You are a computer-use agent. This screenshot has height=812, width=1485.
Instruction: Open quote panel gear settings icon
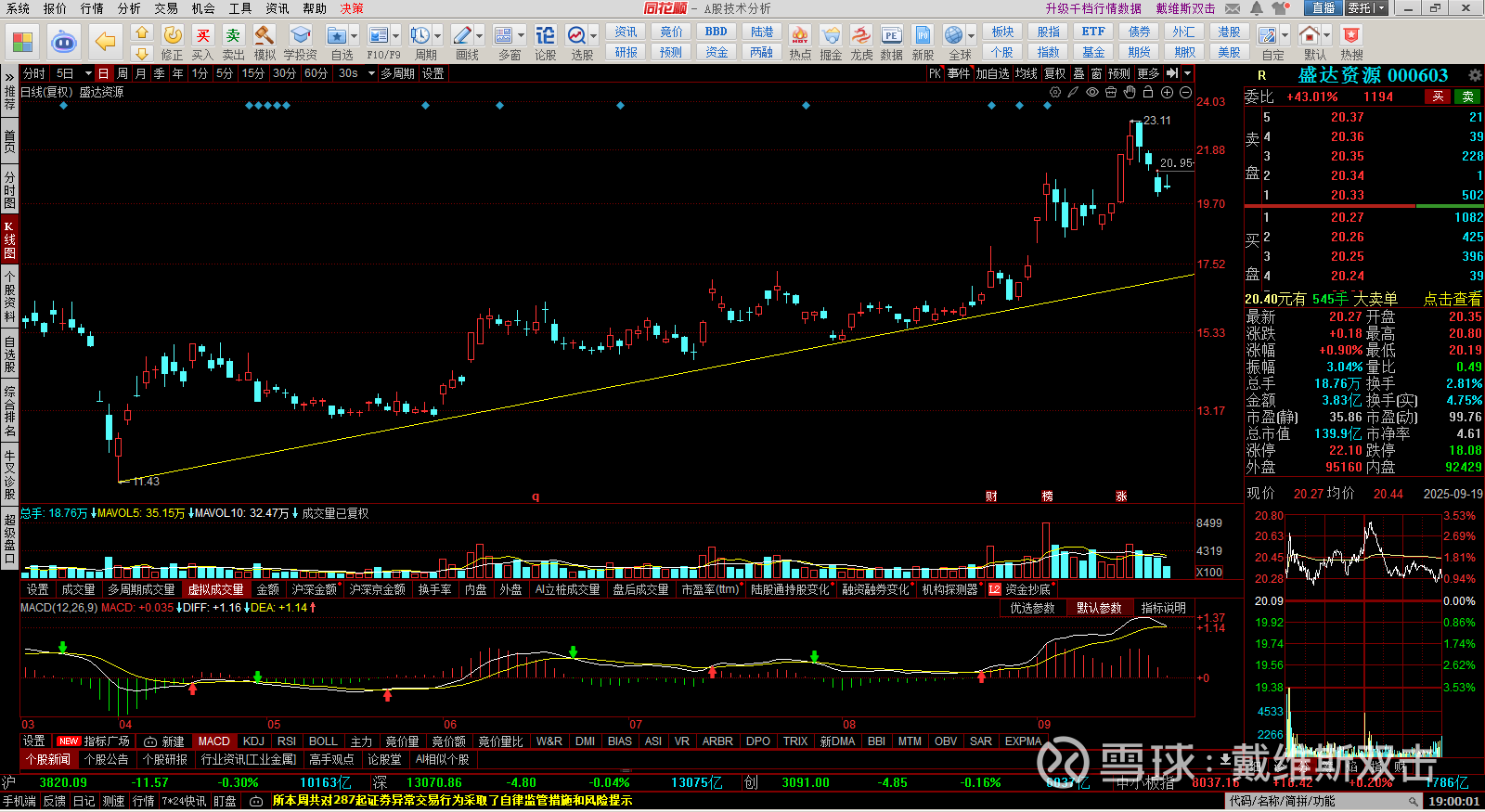1475,75
